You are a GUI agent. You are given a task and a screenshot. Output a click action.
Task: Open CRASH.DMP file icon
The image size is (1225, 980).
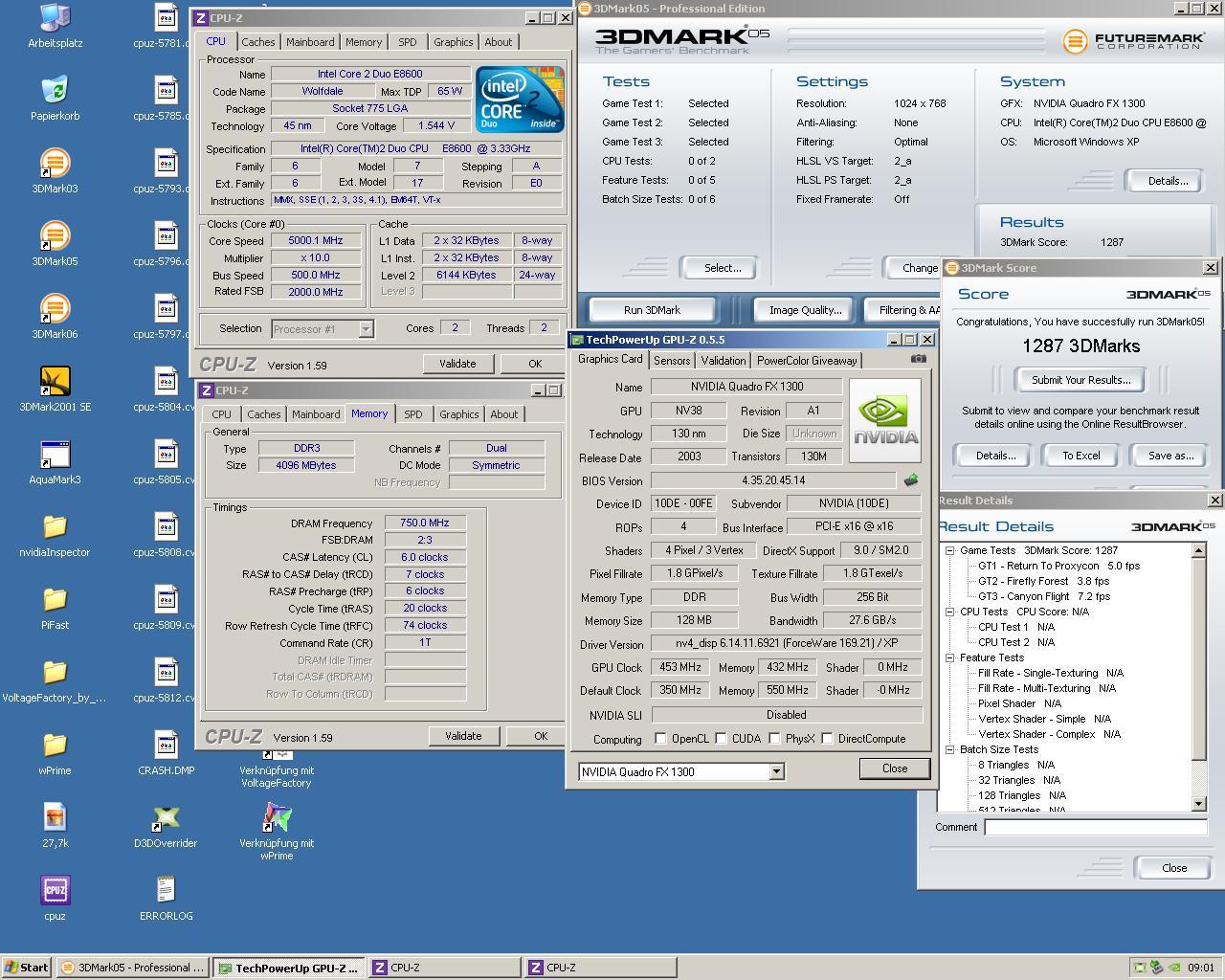coord(166,753)
